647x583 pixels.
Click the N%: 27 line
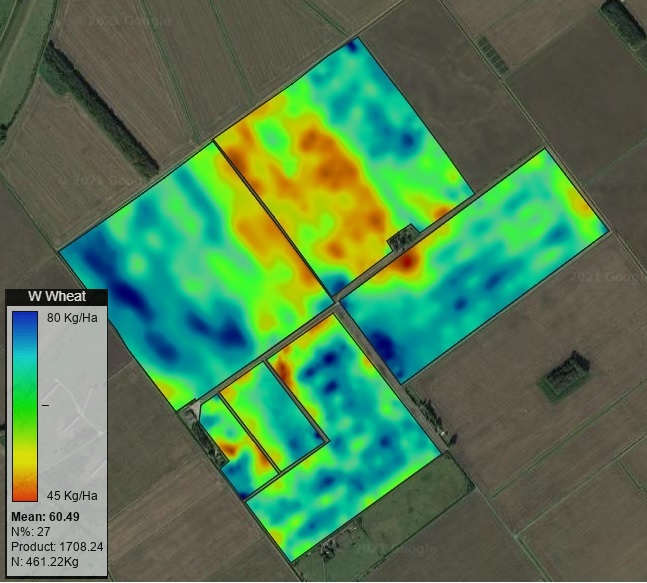[x=31, y=531]
